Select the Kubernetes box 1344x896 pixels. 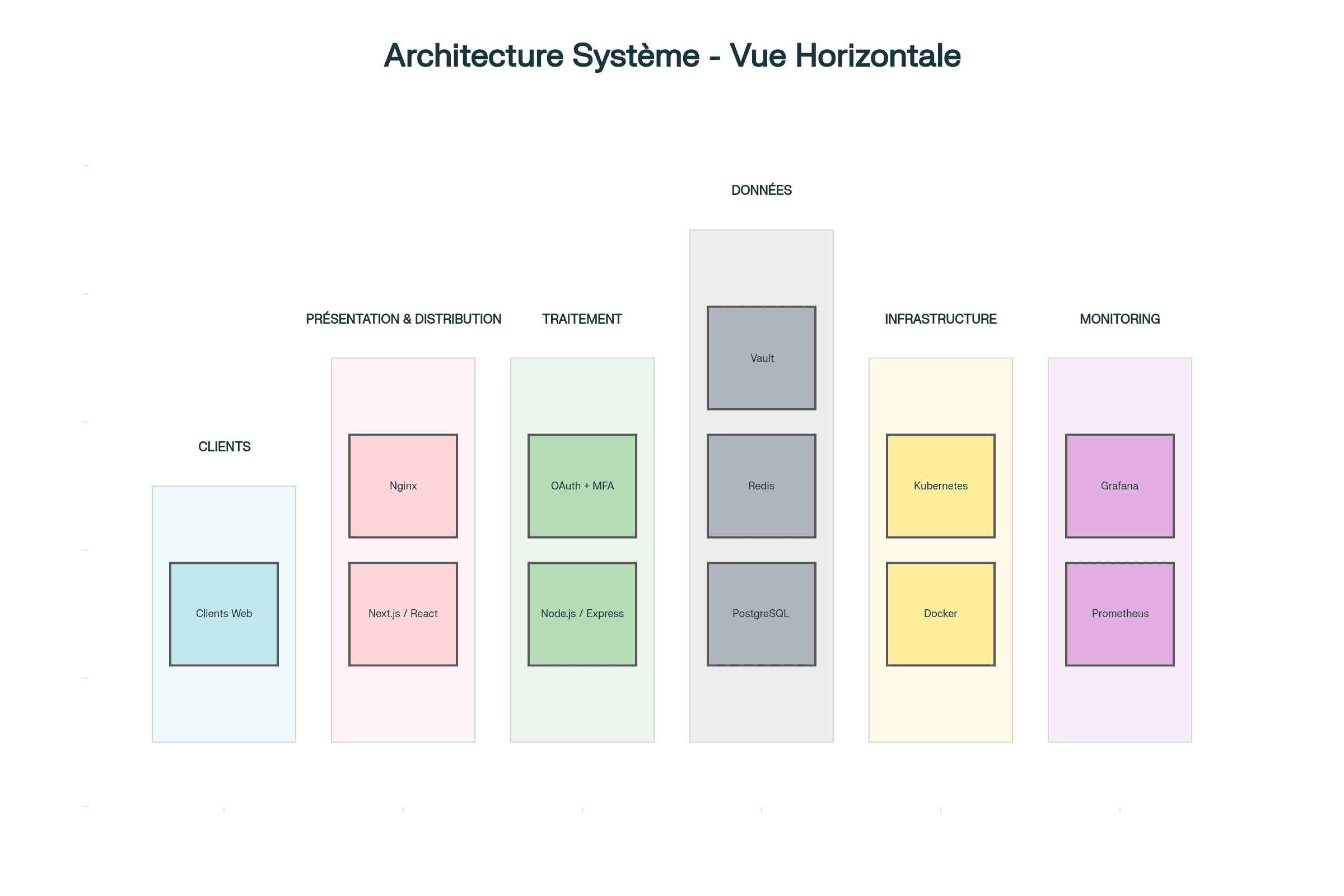pyautogui.click(x=940, y=486)
